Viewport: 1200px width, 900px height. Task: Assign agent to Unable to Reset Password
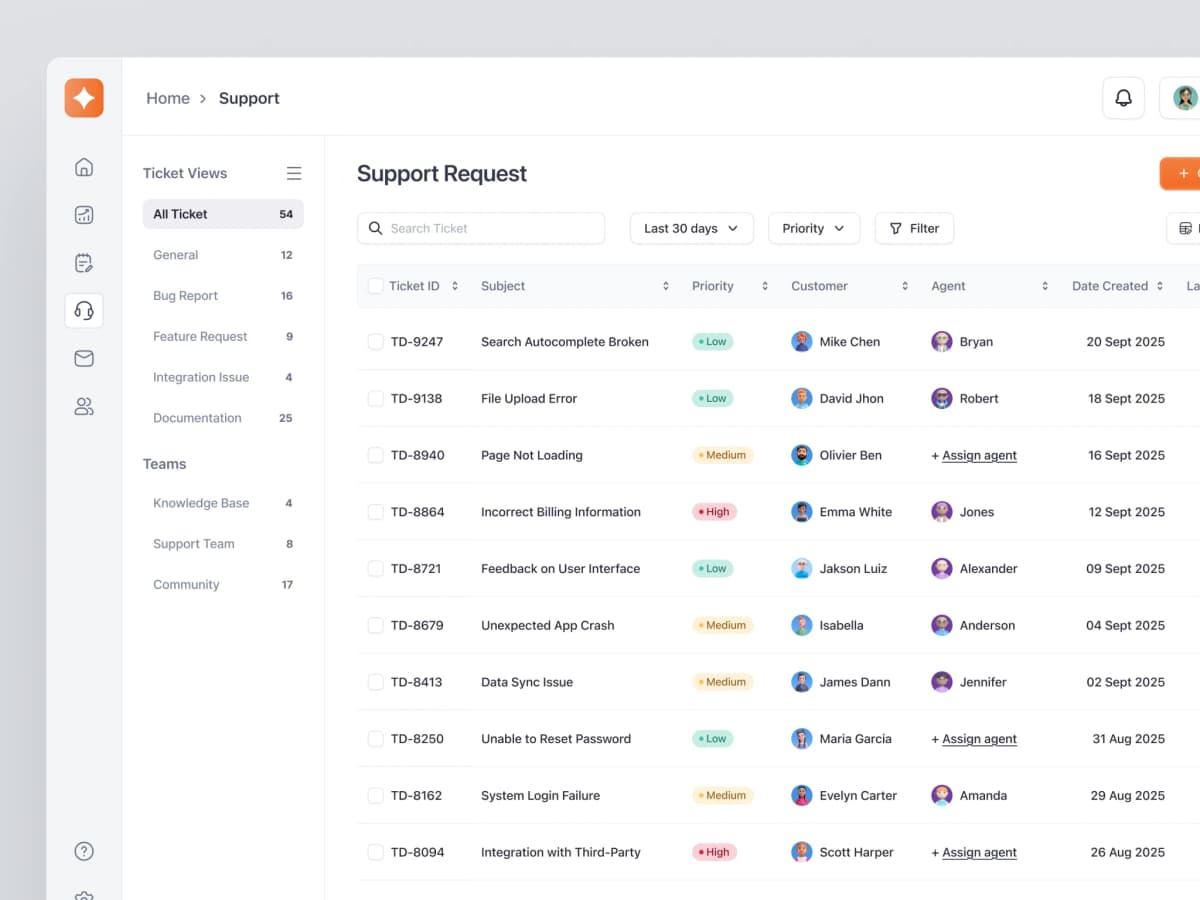974,739
